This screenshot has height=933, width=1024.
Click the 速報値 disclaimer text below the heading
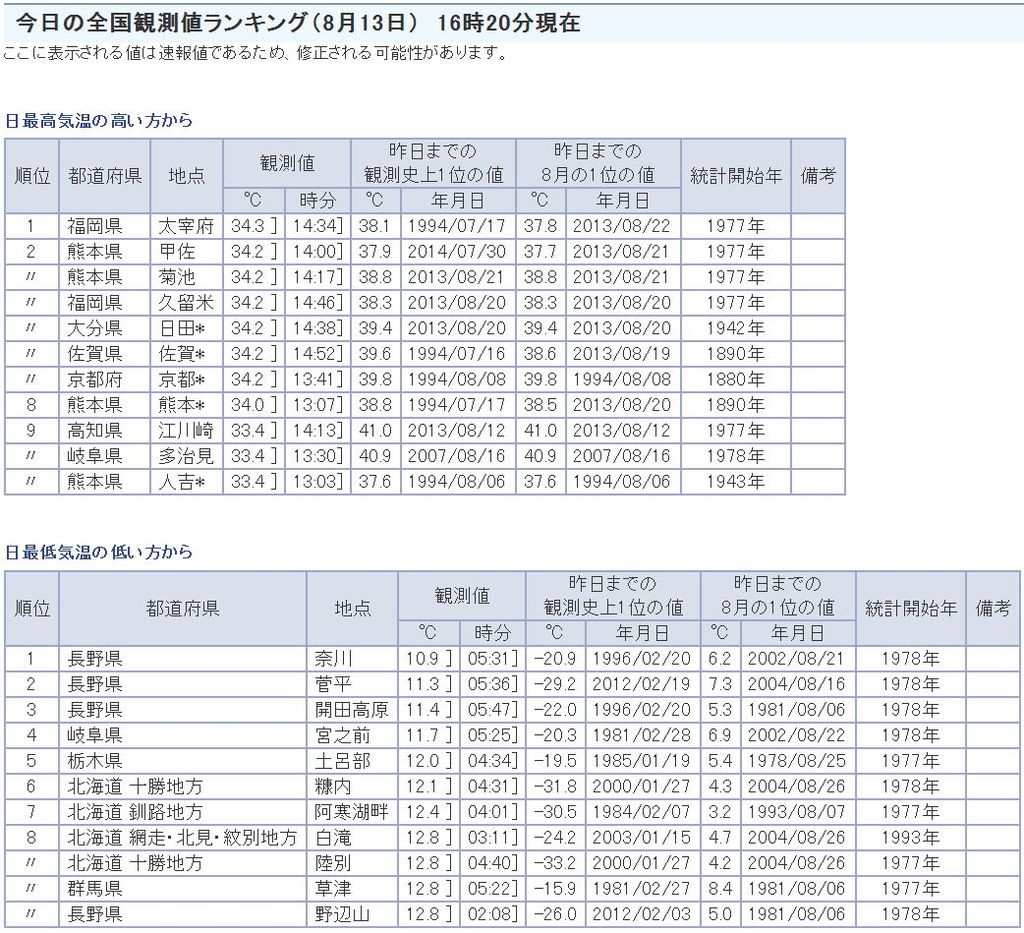[255, 53]
